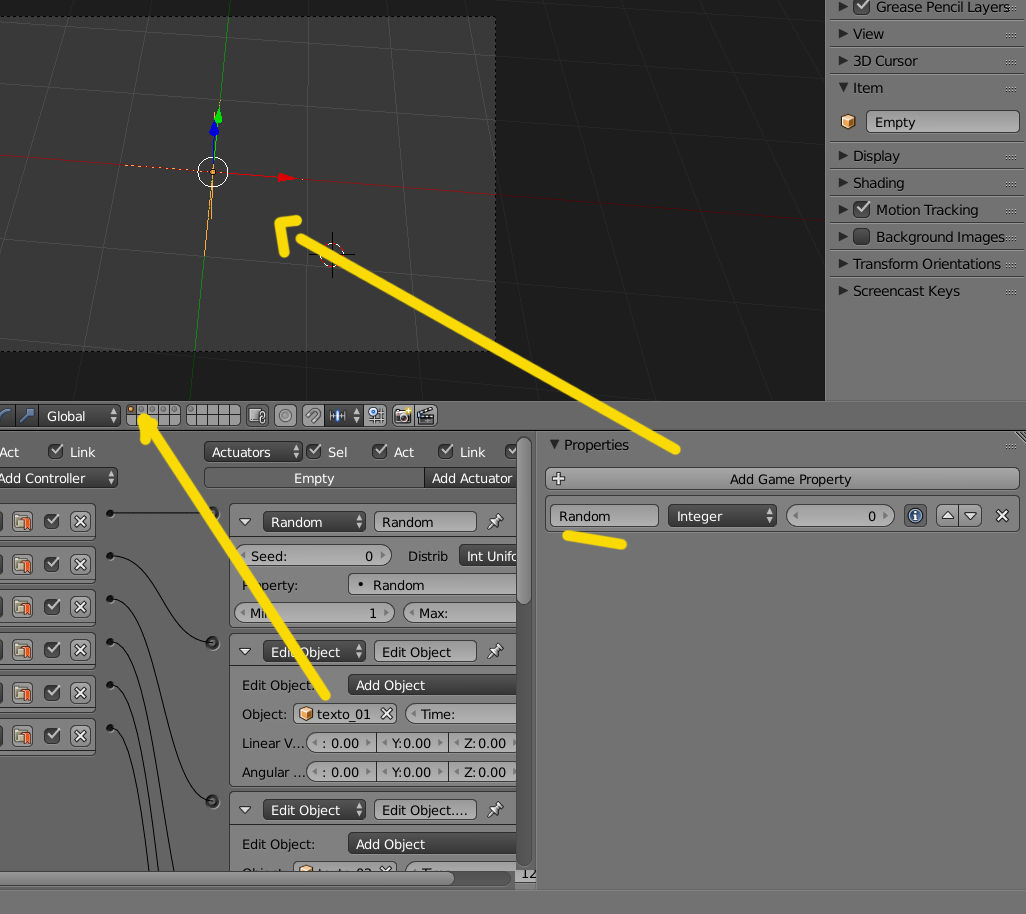Click the cube icon beside texto_01
1026x914 pixels.
click(306, 713)
